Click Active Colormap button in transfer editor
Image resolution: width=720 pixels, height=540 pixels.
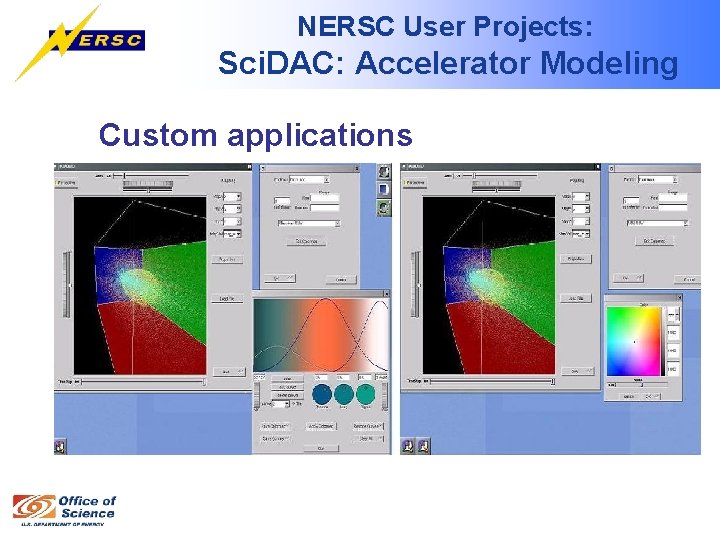click(x=321, y=426)
